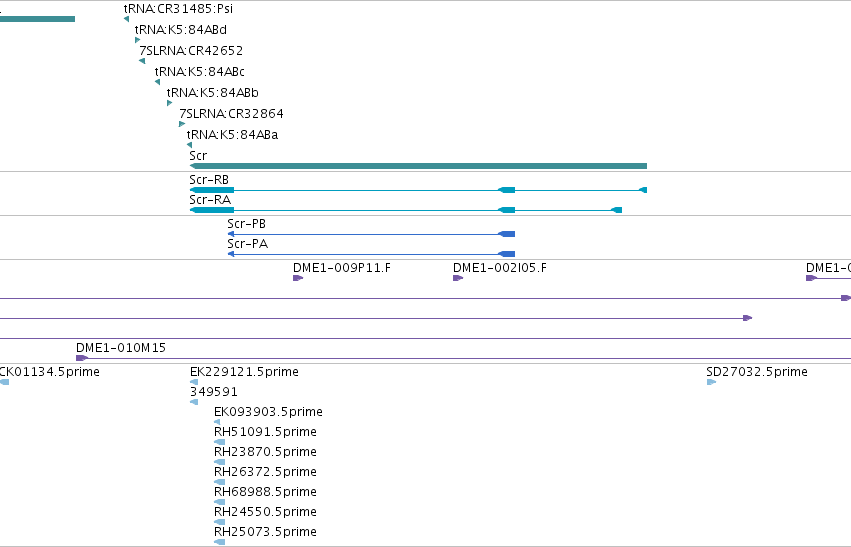Select the EK093903.5prime EST arrow

tap(217, 422)
